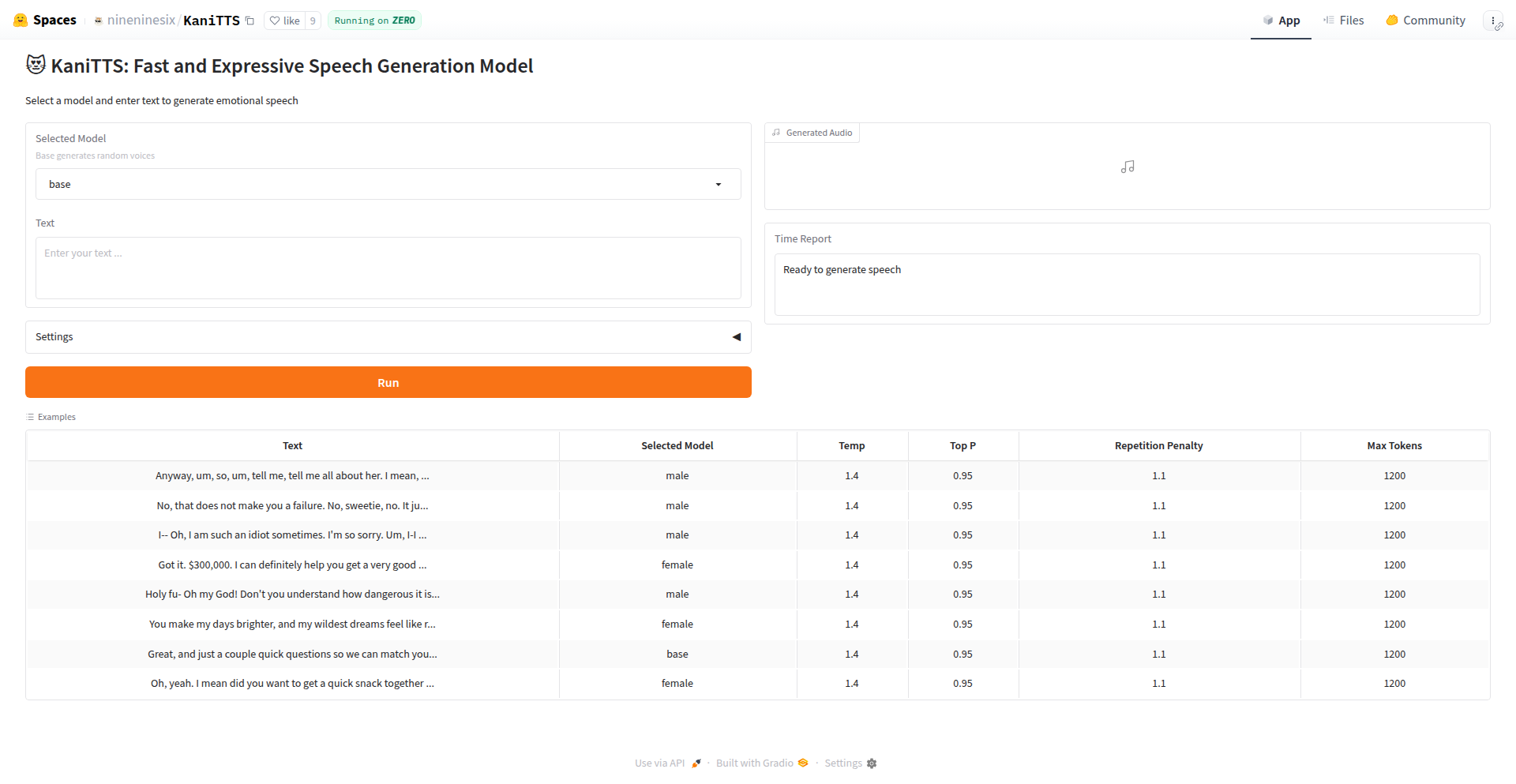Switch to the Files tab

[x=1344, y=21]
